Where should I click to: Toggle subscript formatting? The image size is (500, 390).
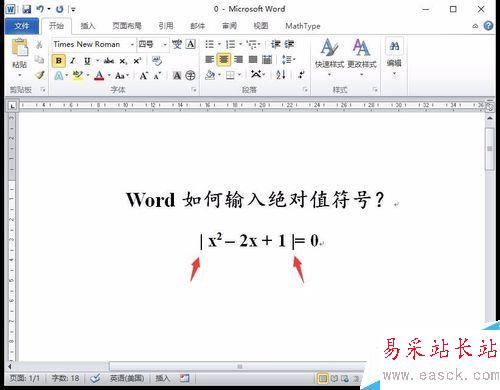coord(123,61)
